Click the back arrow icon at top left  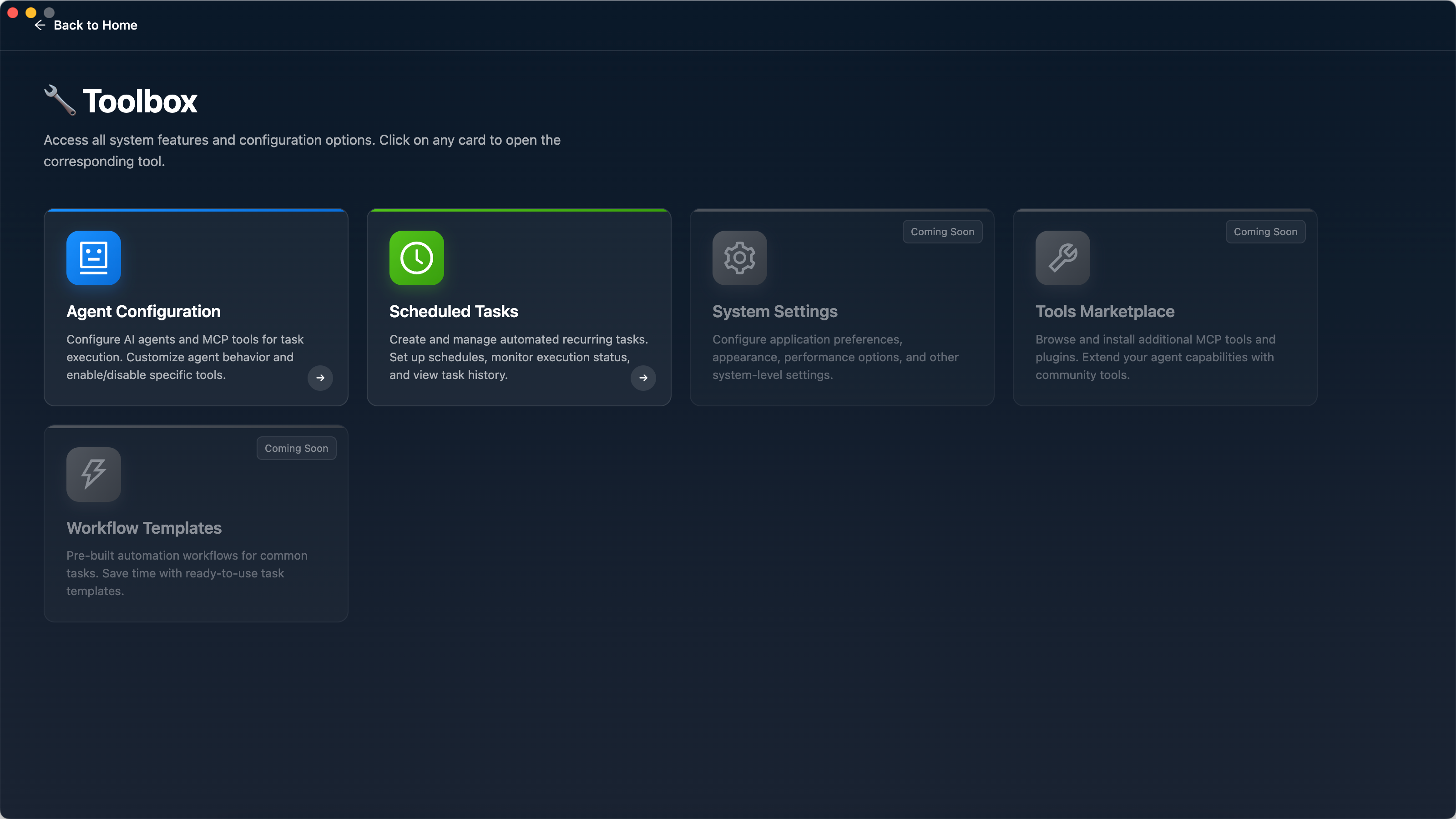click(40, 25)
